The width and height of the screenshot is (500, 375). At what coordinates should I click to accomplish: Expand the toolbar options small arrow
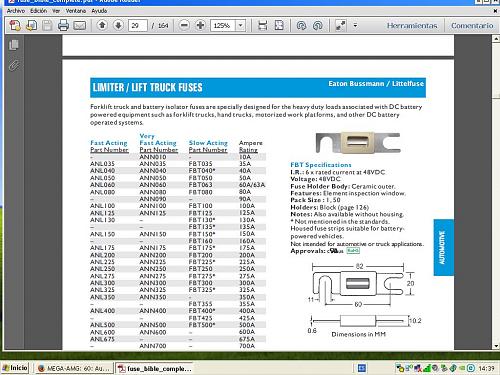pos(355,25)
